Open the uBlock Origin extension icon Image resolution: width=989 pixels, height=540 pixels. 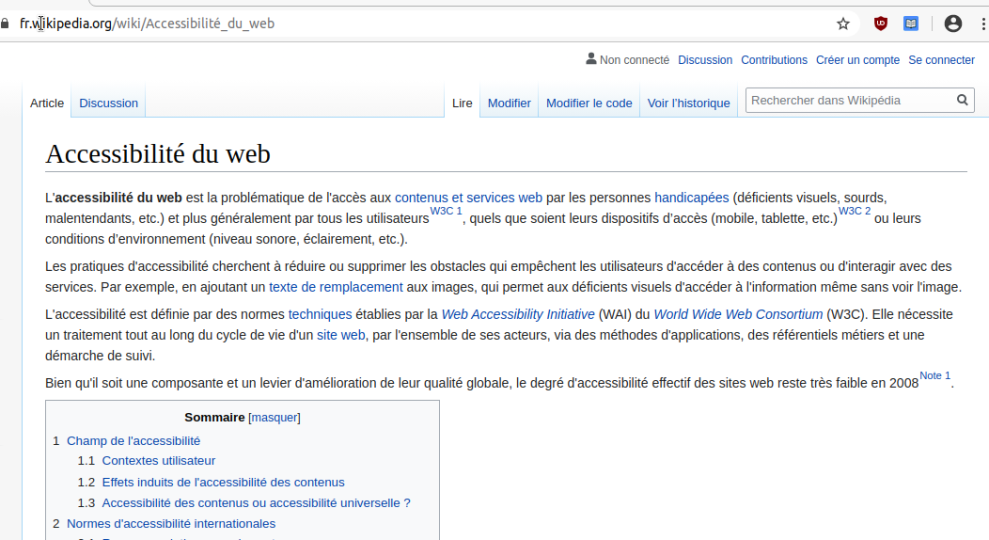tap(881, 24)
